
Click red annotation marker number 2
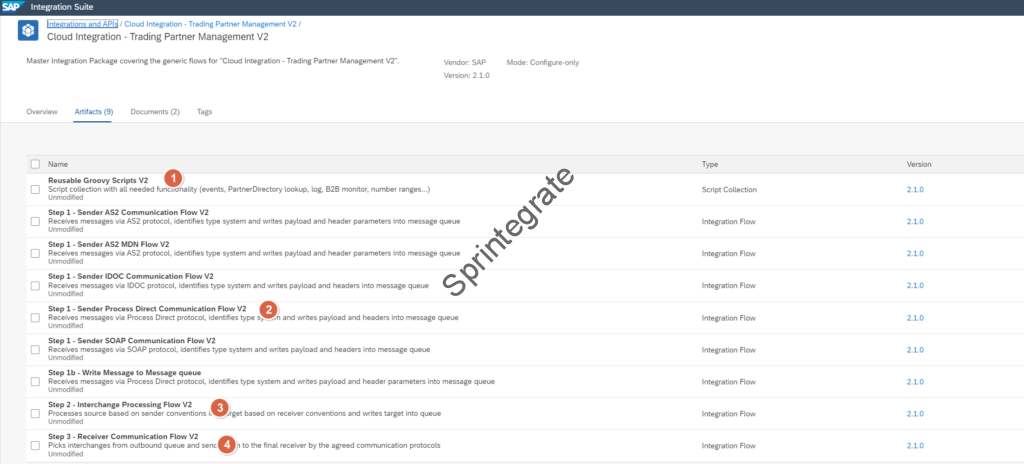tap(267, 310)
